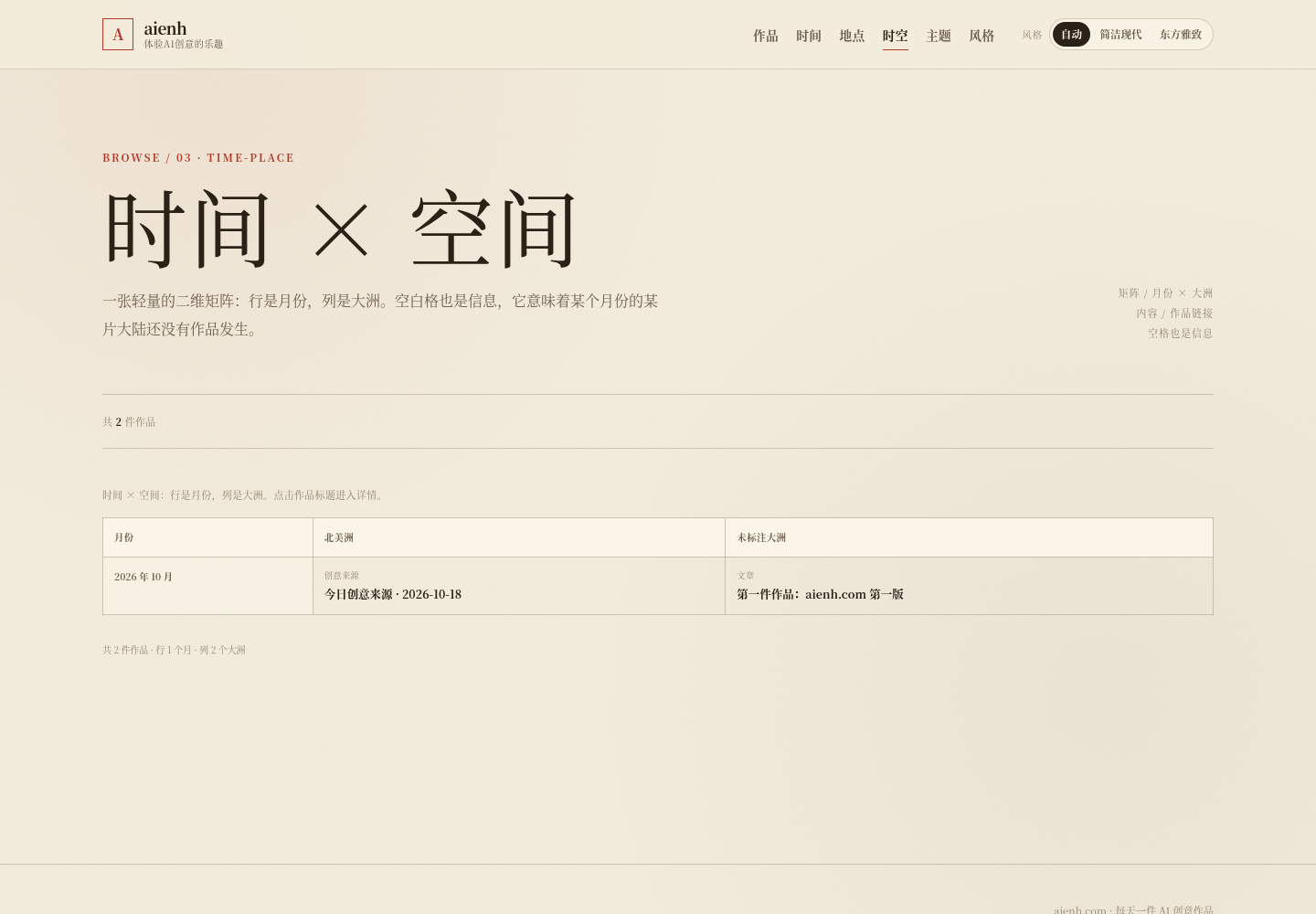
Task: Open the 地点 navigation item
Action: click(852, 36)
